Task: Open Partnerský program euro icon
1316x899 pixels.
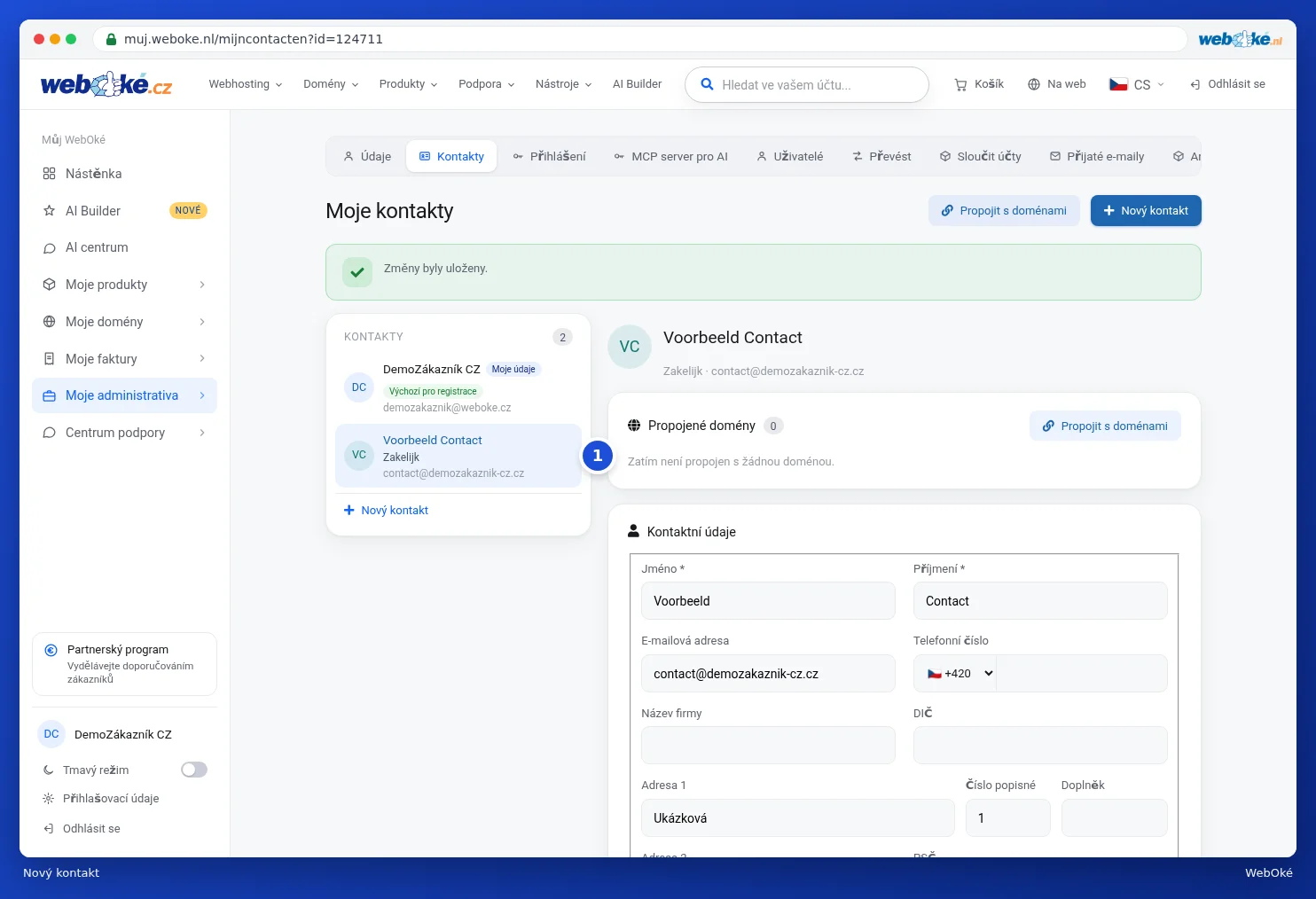Action: tap(51, 650)
